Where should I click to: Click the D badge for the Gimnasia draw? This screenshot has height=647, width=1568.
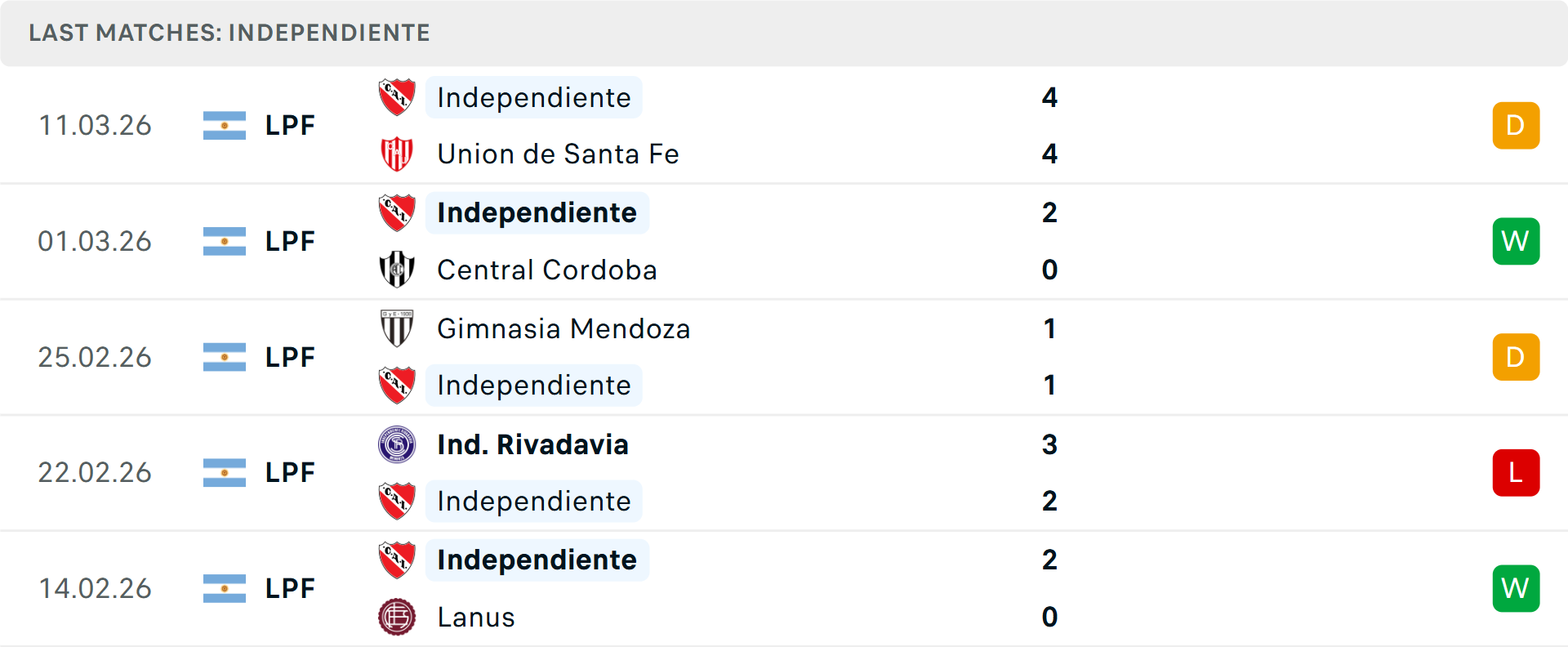pos(1516,357)
